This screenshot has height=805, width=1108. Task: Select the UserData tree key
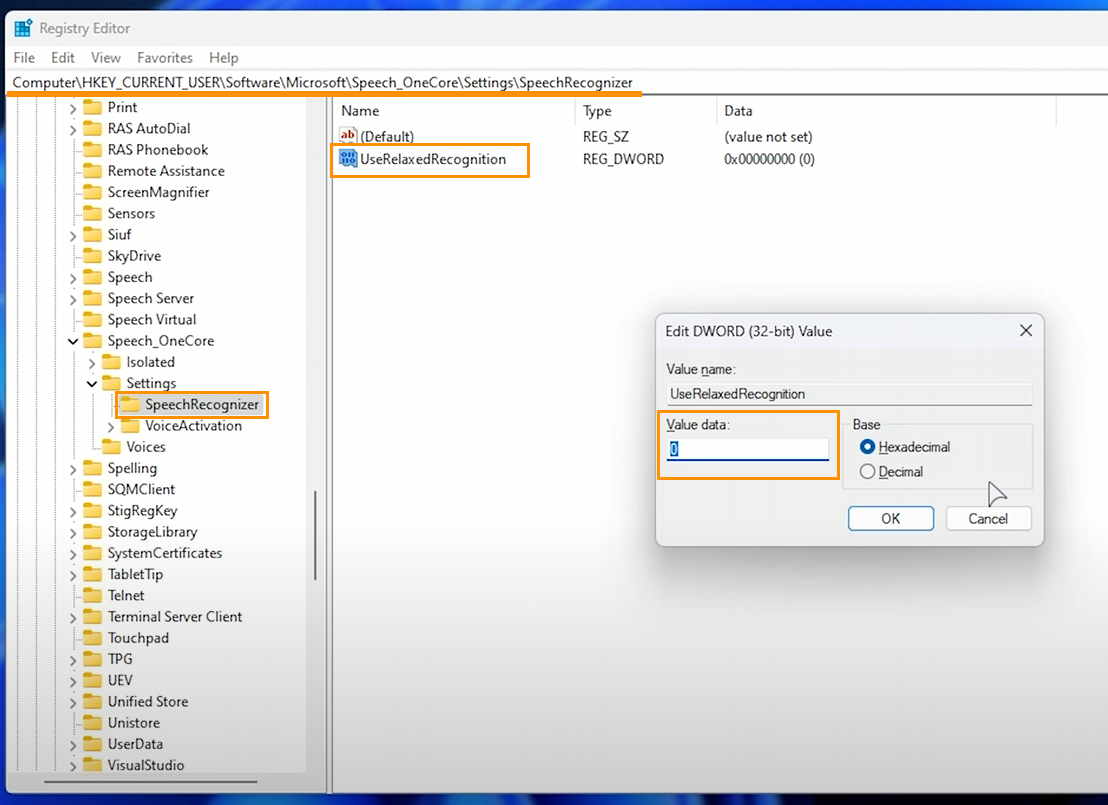[x=135, y=744]
